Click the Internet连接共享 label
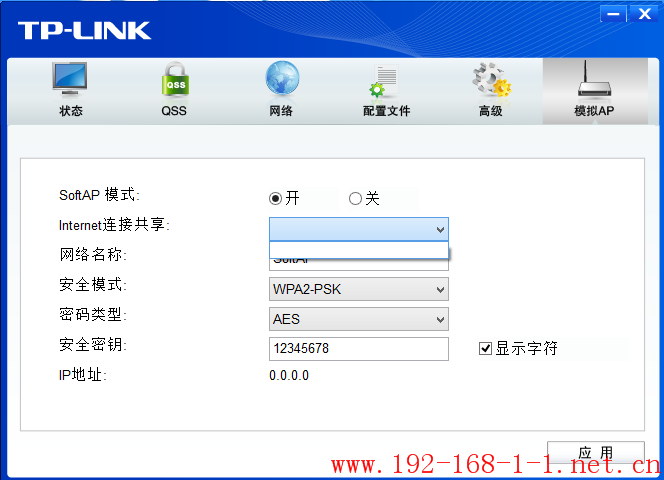Viewport: 664px width, 480px height. (x=114, y=225)
